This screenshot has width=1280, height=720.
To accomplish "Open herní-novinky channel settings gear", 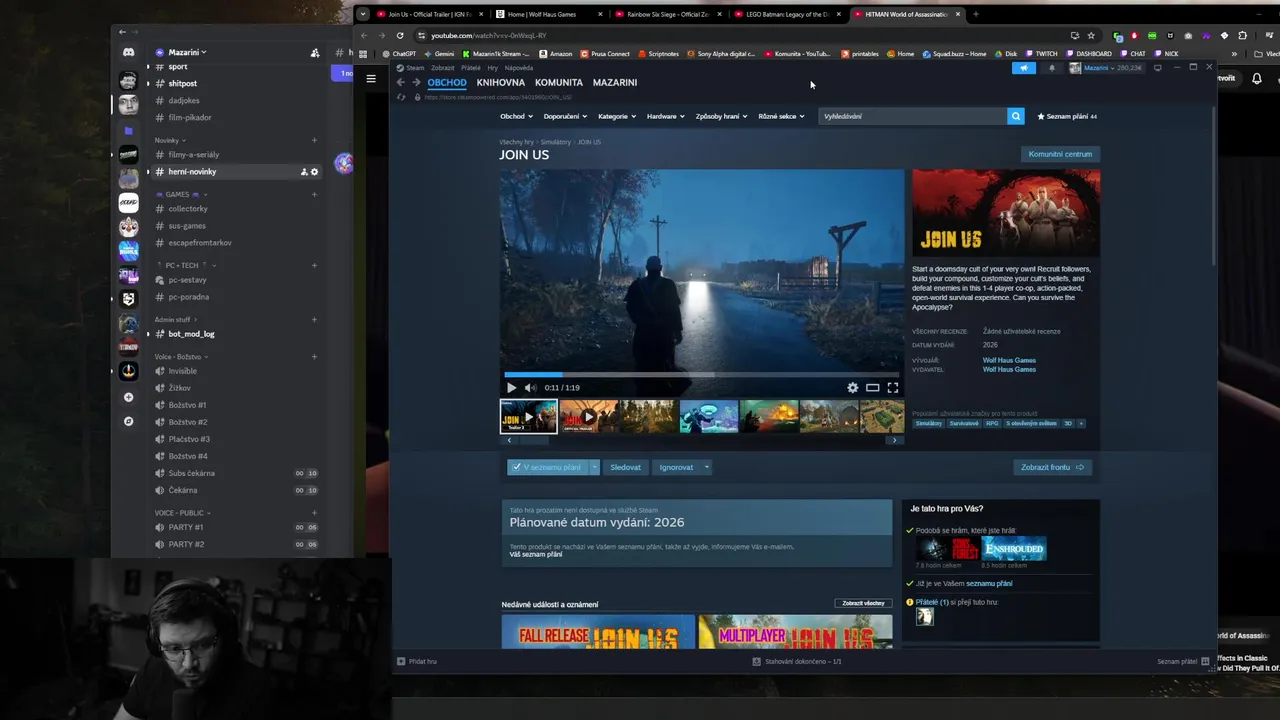I will click(x=314, y=172).
